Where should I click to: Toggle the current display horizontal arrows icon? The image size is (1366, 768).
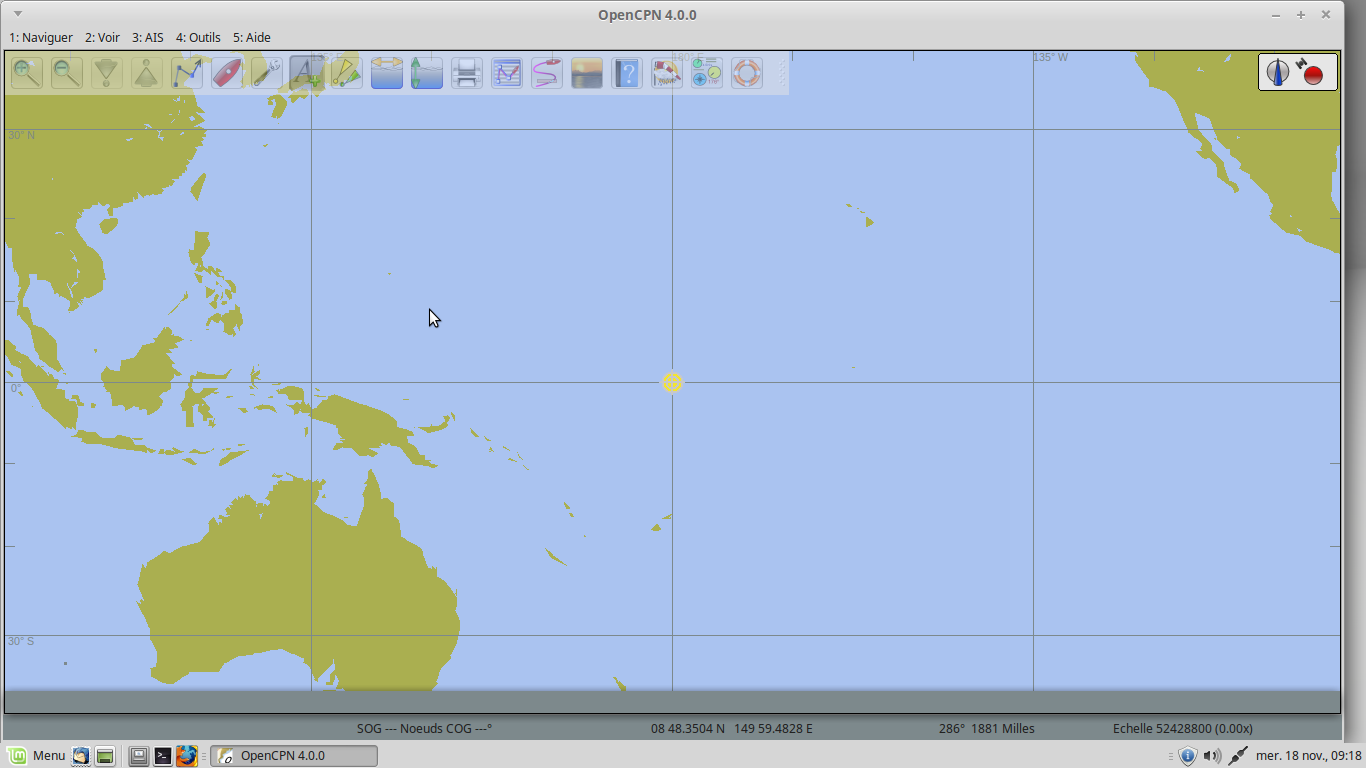387,72
